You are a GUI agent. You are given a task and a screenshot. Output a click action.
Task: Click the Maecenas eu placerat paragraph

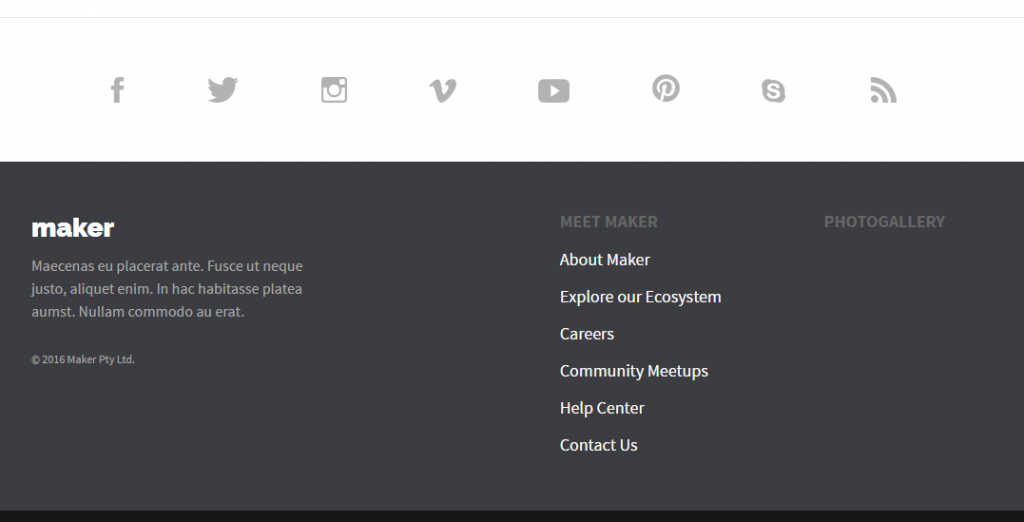click(x=167, y=289)
